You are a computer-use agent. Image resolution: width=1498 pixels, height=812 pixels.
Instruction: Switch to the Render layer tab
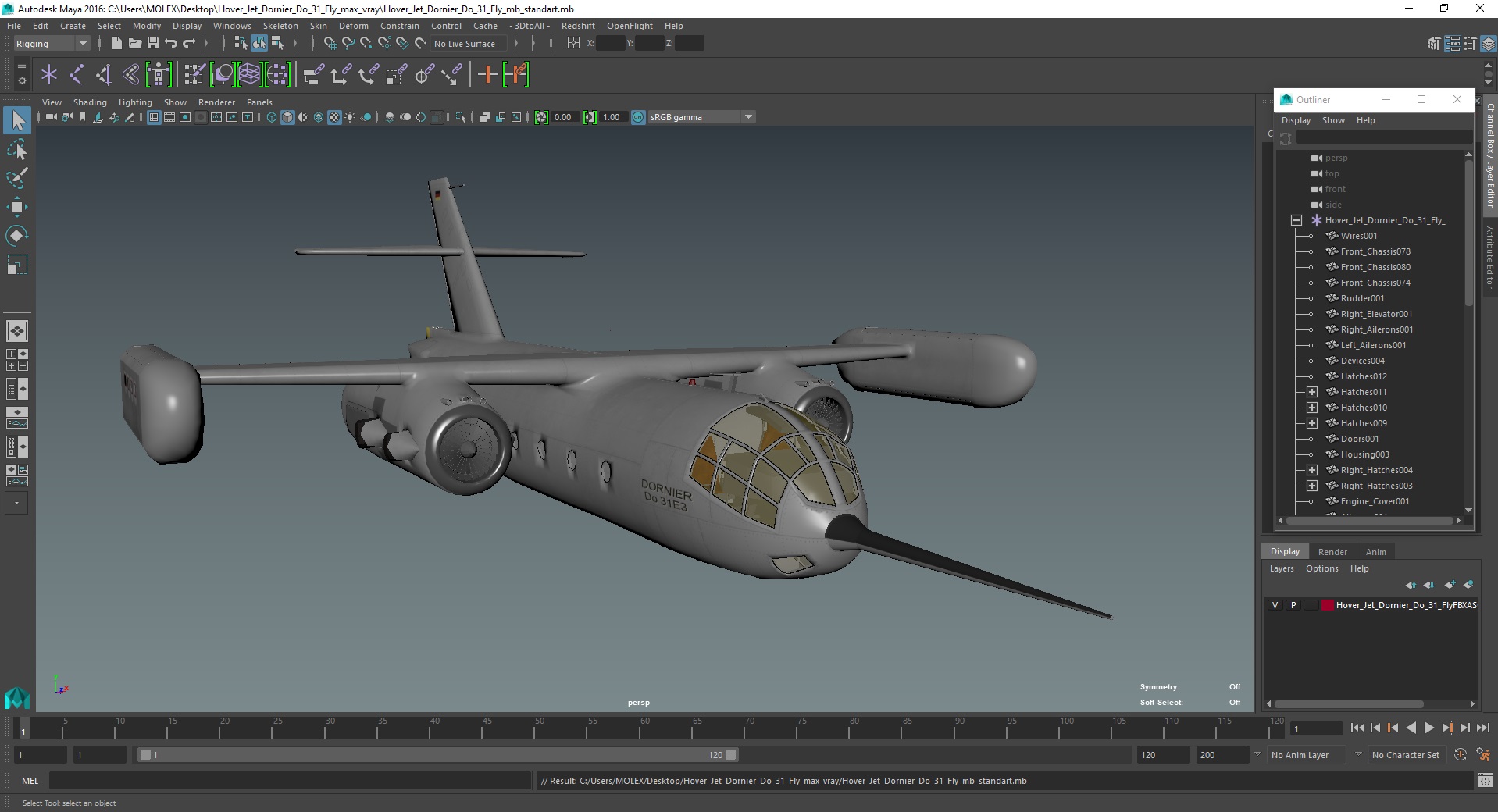tap(1332, 551)
